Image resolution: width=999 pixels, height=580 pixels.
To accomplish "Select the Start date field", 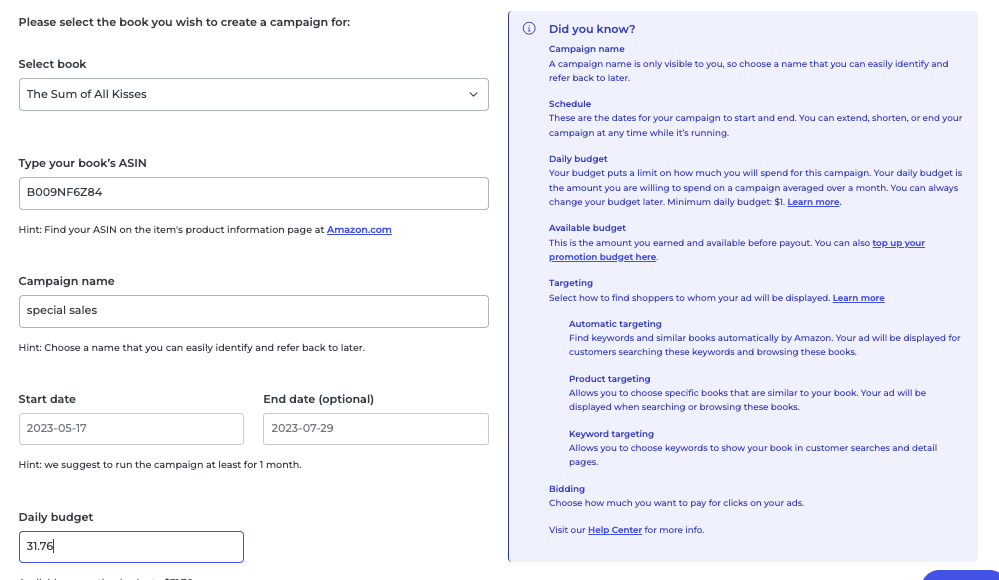I will click(131, 429).
